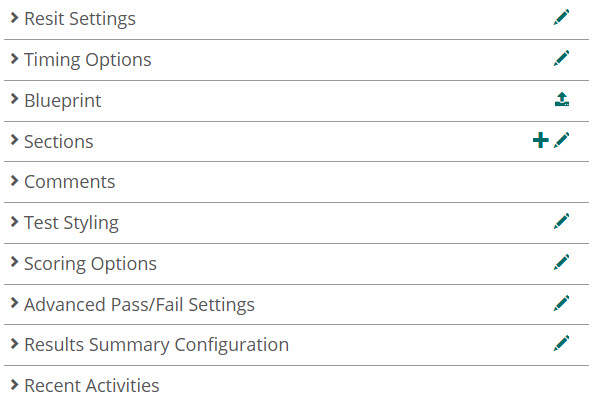Click the Resit Settings edit pencil icon
600x404 pixels.
(x=562, y=17)
